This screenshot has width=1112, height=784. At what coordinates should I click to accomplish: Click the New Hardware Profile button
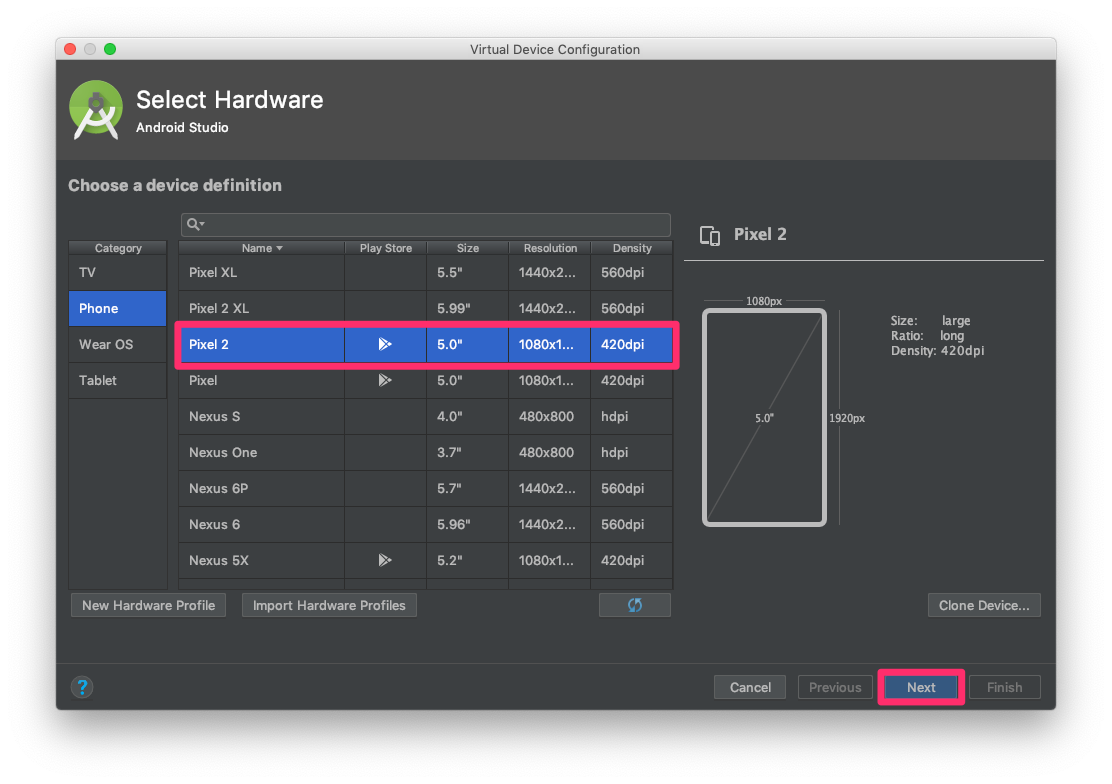tap(148, 605)
